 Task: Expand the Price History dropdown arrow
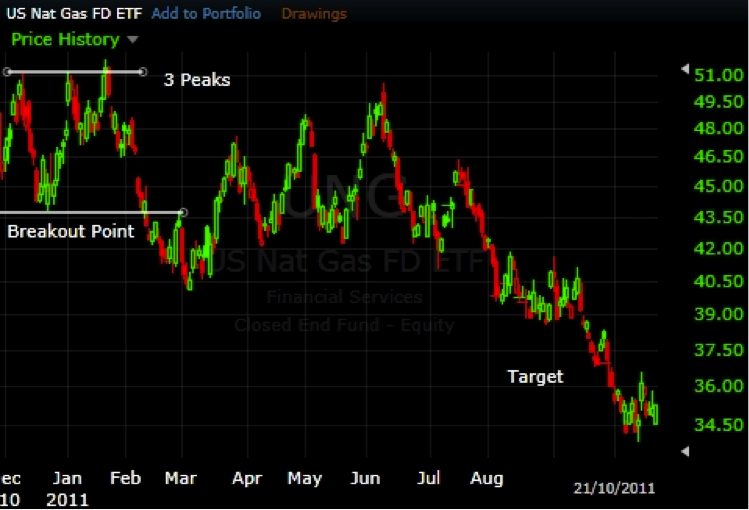[133, 40]
